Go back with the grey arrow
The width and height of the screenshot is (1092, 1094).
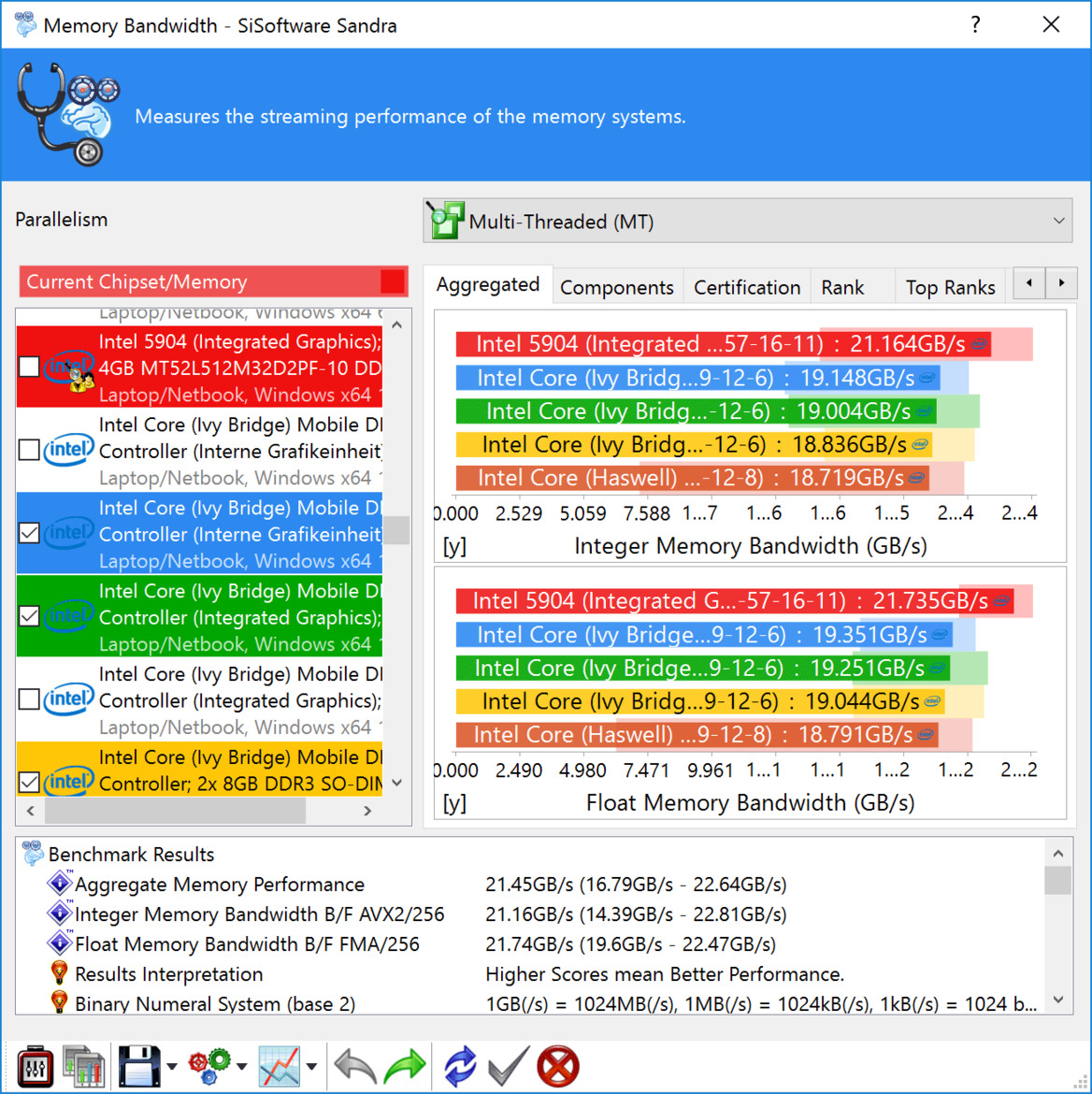pos(355,1065)
